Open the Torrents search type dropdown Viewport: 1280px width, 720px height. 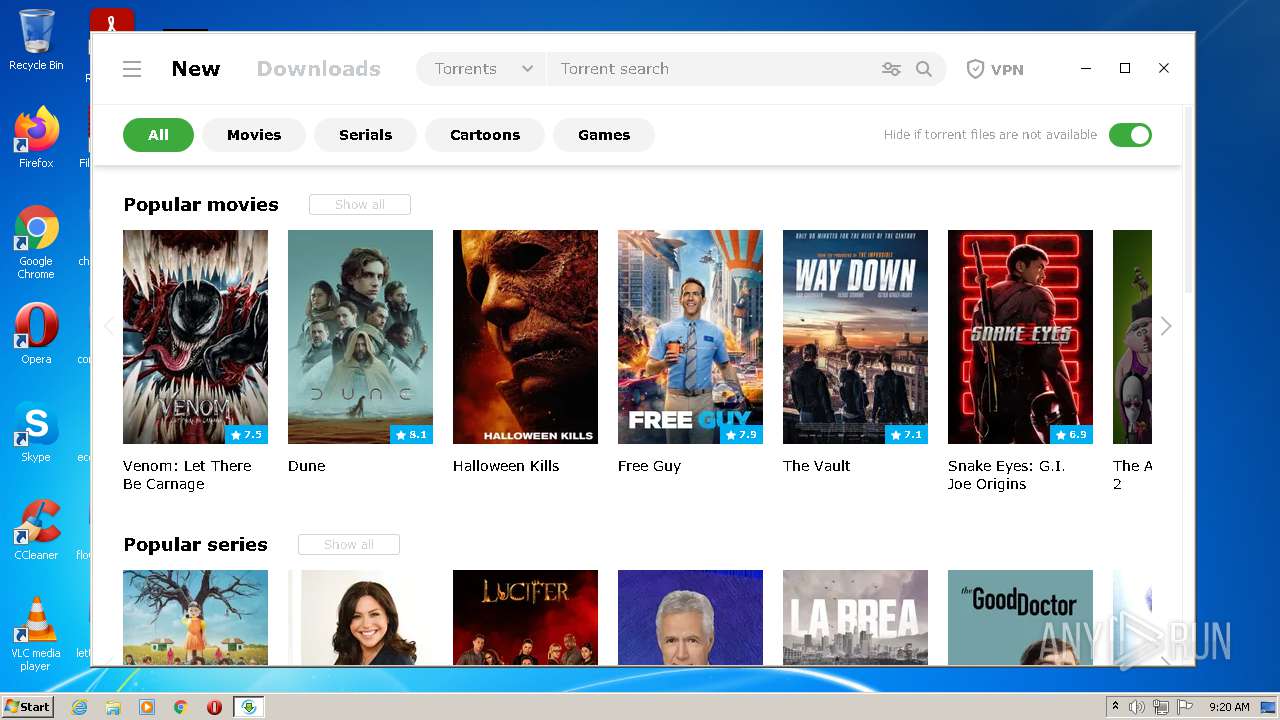482,69
